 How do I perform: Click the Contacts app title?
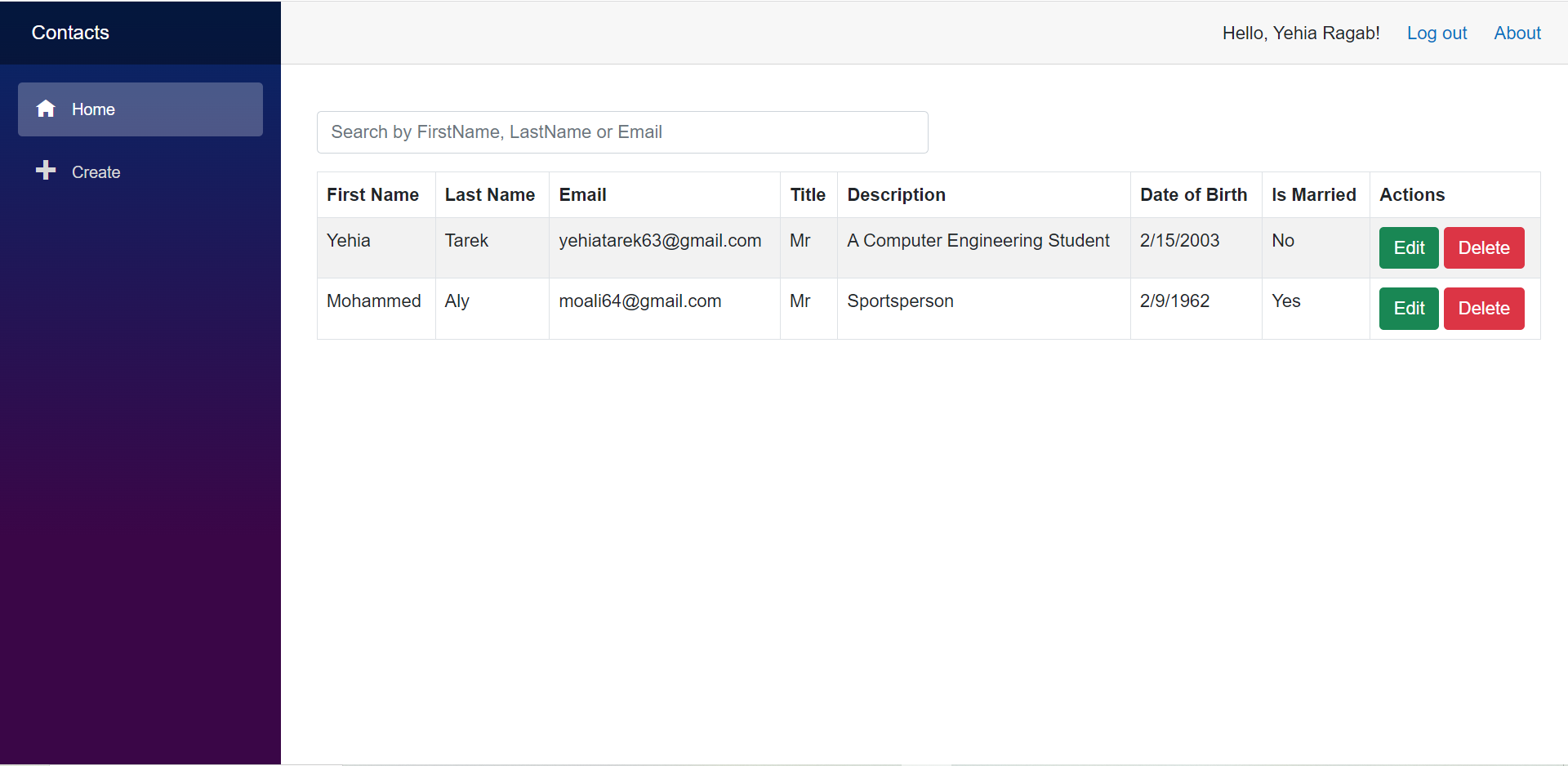click(x=69, y=33)
